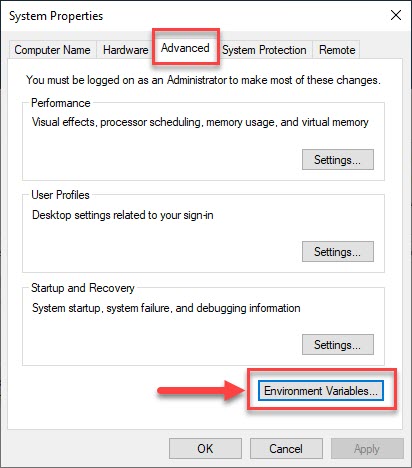This screenshot has width=412, height=468.
Task: Select the Advanced tab
Action: 185,48
